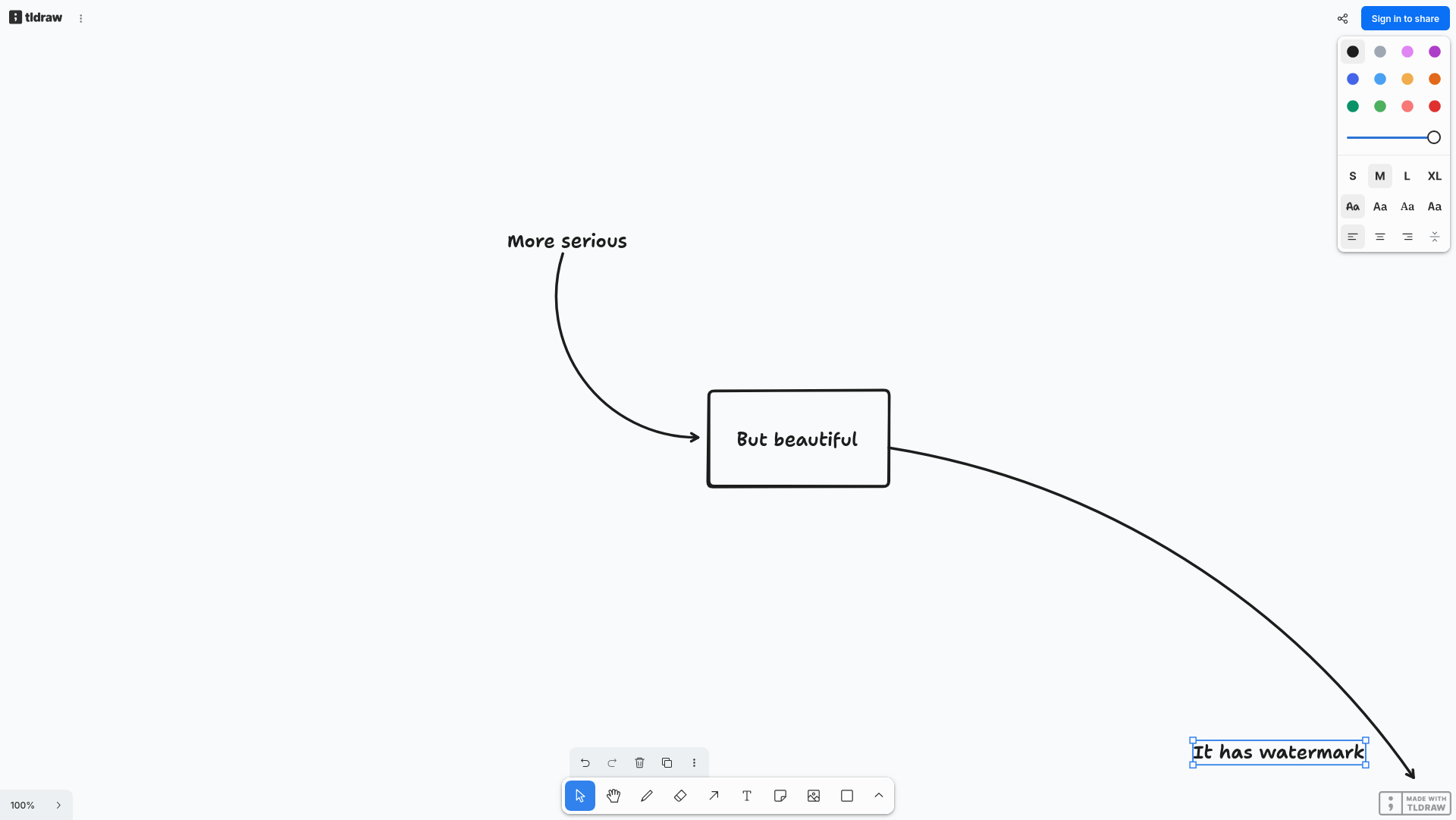Open the page menu beside tldraw logo
Screen dimensions: 1456x820
coord(81,18)
